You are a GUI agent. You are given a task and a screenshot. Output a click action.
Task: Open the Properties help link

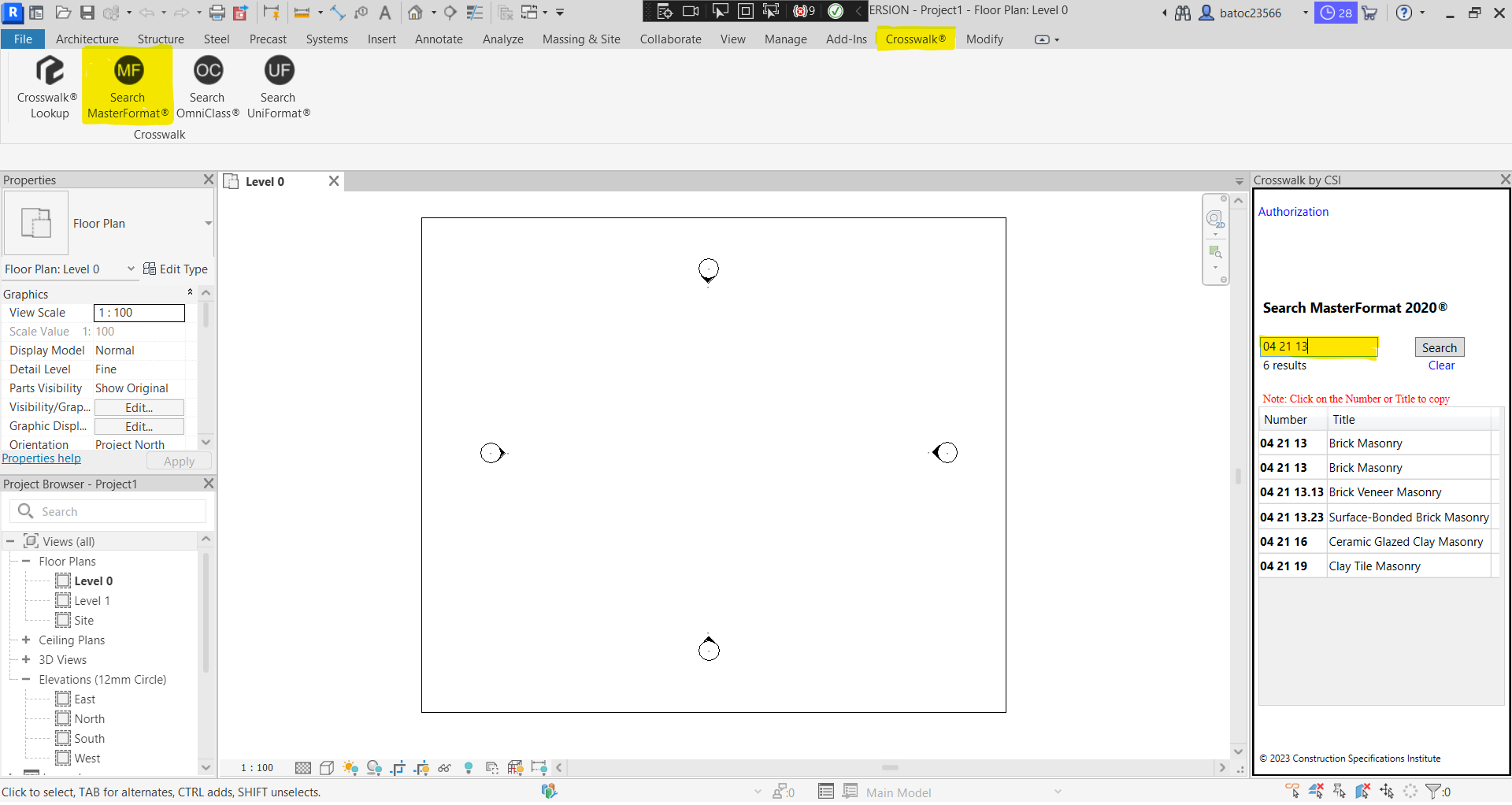pyautogui.click(x=41, y=458)
